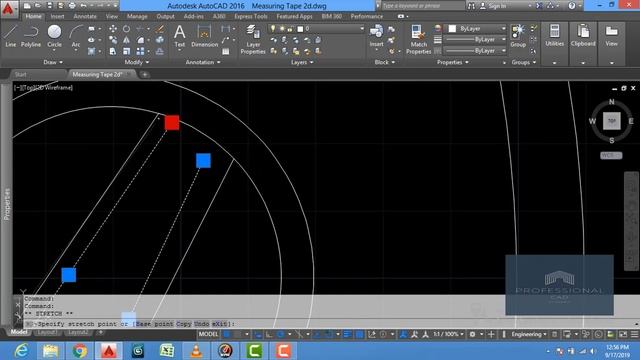640x360 pixels.
Task: Open the Engineering units dropdown
Action: click(x=529, y=334)
